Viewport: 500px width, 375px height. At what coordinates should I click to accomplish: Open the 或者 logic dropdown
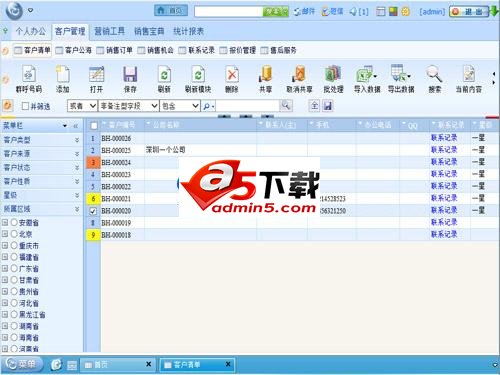pyautogui.click(x=82, y=106)
